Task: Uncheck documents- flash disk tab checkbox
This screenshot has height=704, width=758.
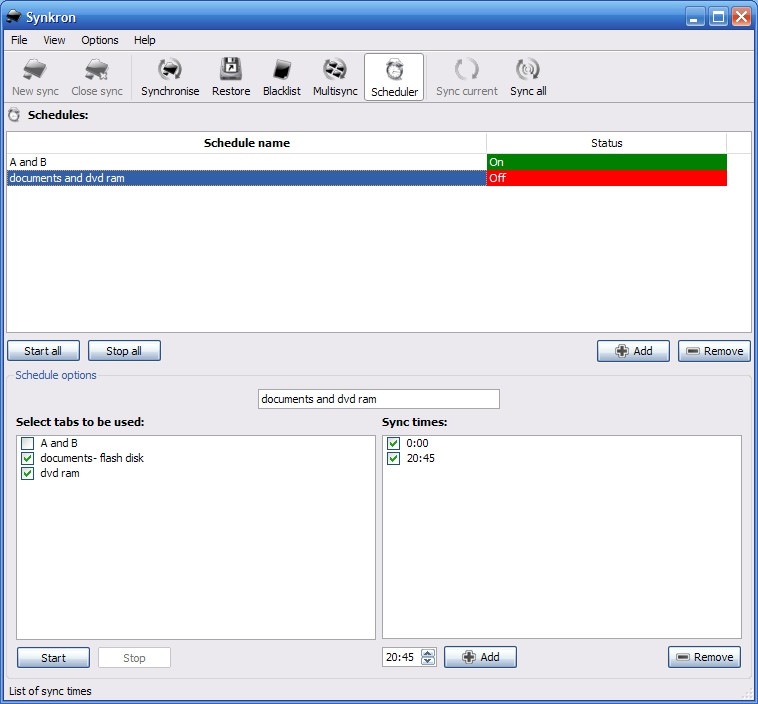Action: pos(28,458)
